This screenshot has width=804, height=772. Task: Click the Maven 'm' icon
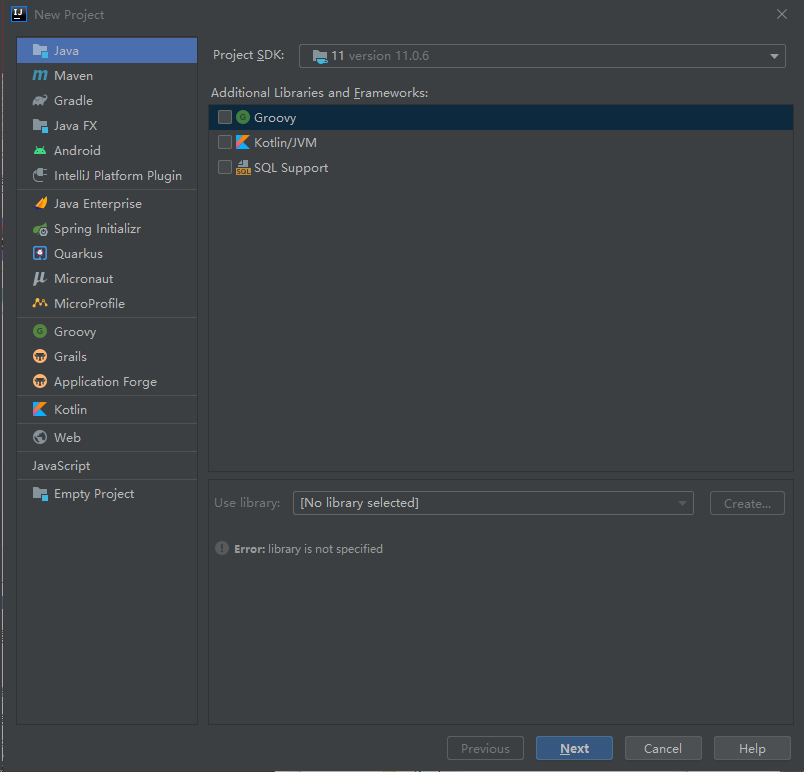click(40, 75)
